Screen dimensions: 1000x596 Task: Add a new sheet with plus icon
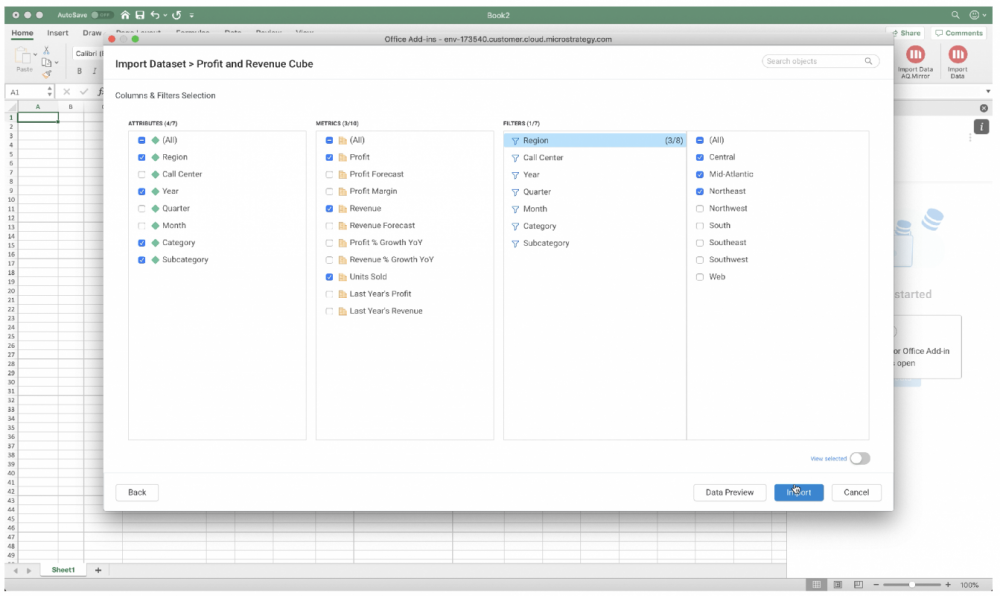(98, 570)
